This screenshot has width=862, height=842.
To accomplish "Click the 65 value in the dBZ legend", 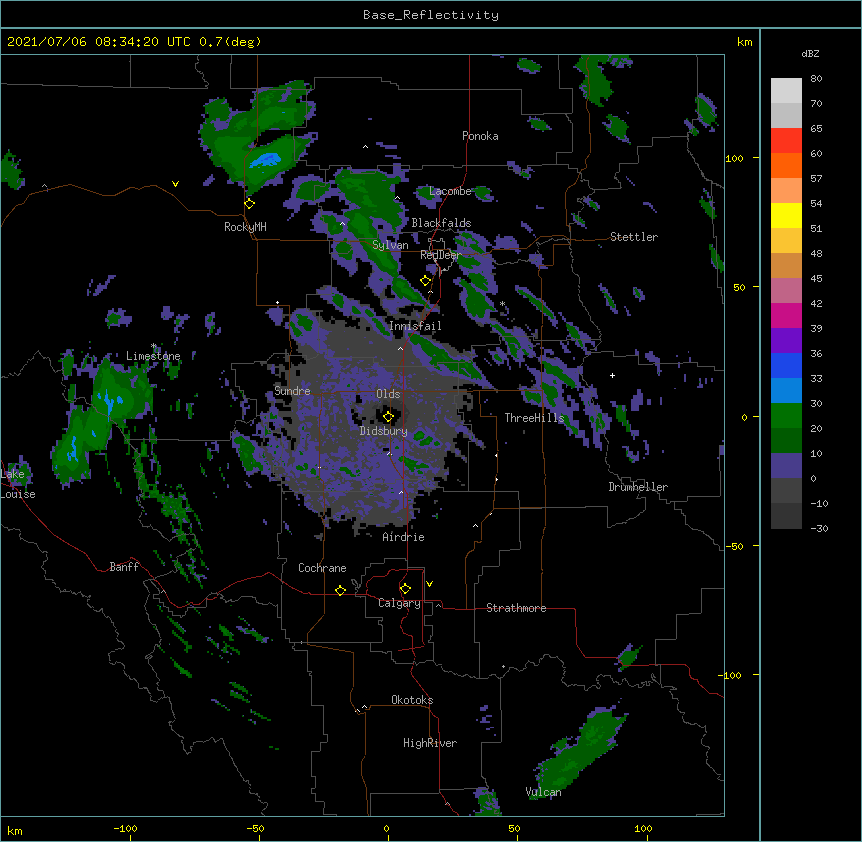I will [x=816, y=128].
